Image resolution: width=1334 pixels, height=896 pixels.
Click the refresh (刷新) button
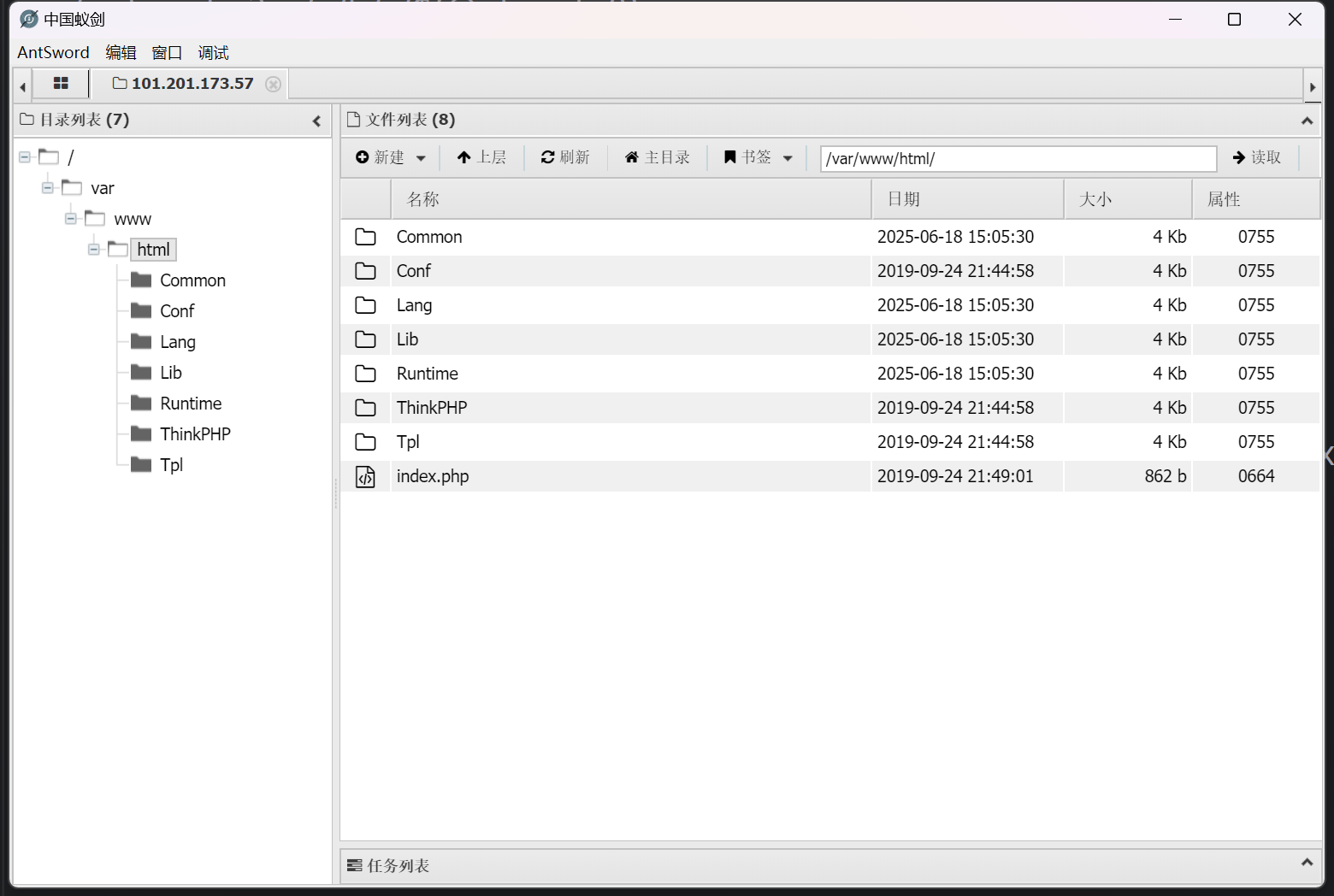(x=565, y=157)
